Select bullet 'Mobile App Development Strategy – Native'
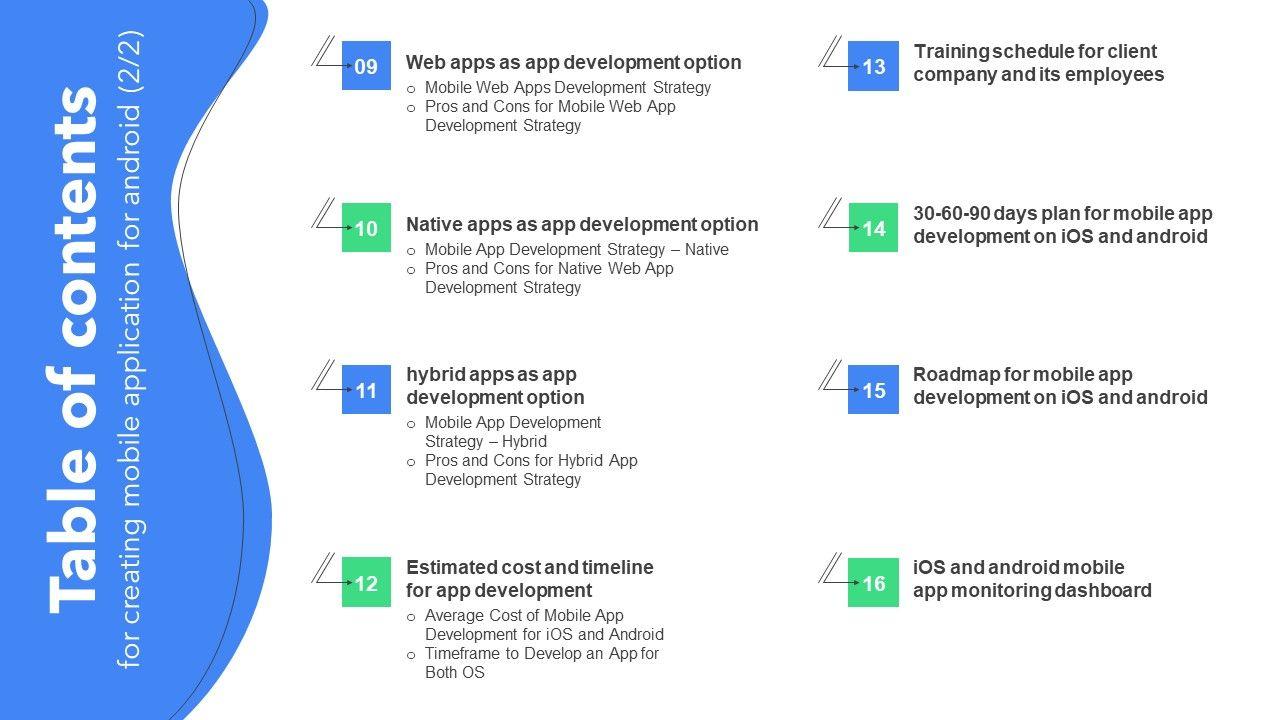 tap(577, 249)
